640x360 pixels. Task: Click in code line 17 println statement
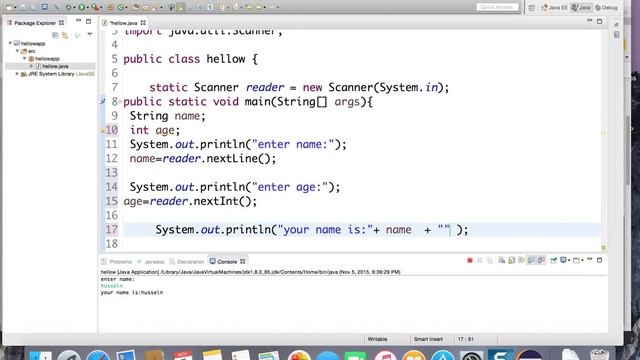click(x=311, y=230)
